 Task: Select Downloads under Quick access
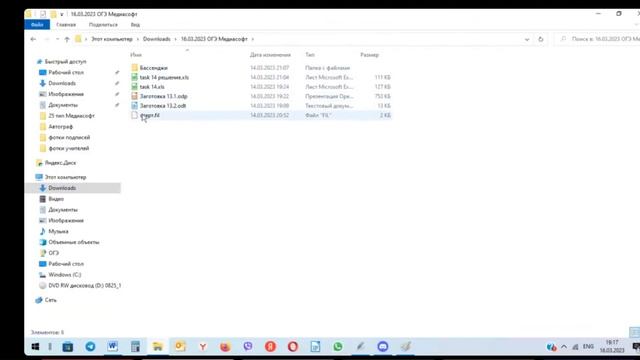(x=62, y=83)
